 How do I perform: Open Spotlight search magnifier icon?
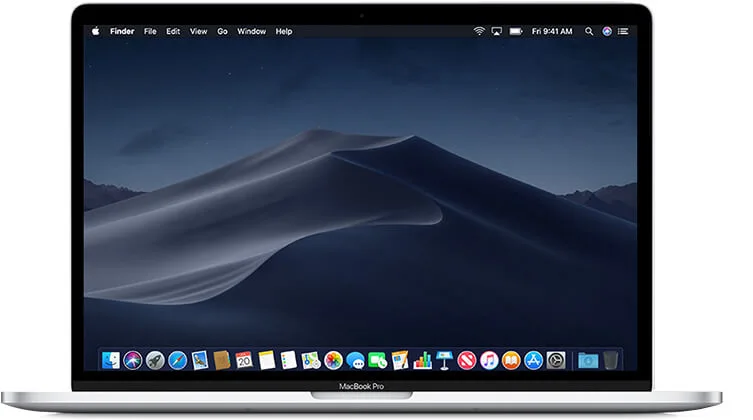(x=589, y=31)
